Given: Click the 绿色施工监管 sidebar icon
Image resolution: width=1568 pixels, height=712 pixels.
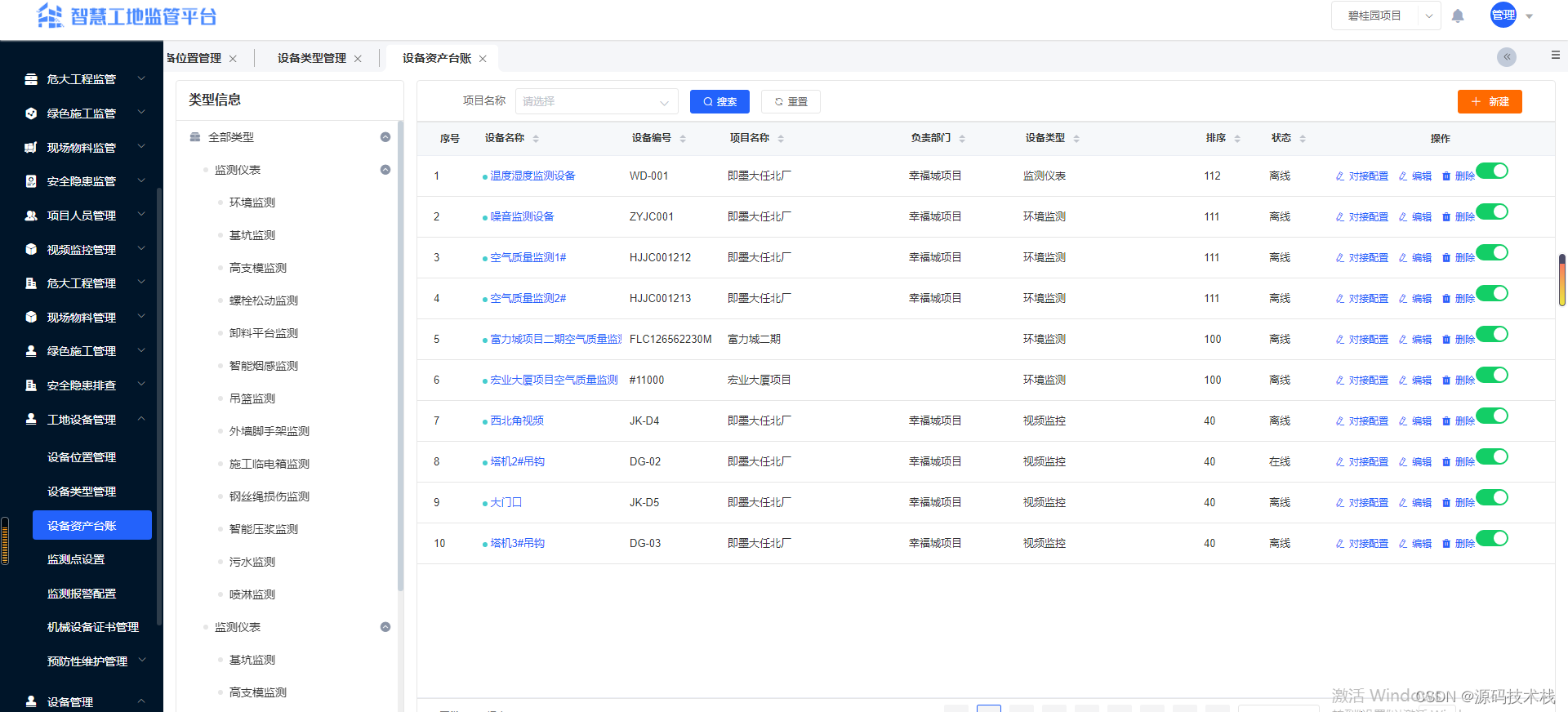Looking at the screenshot, I should 31,113.
